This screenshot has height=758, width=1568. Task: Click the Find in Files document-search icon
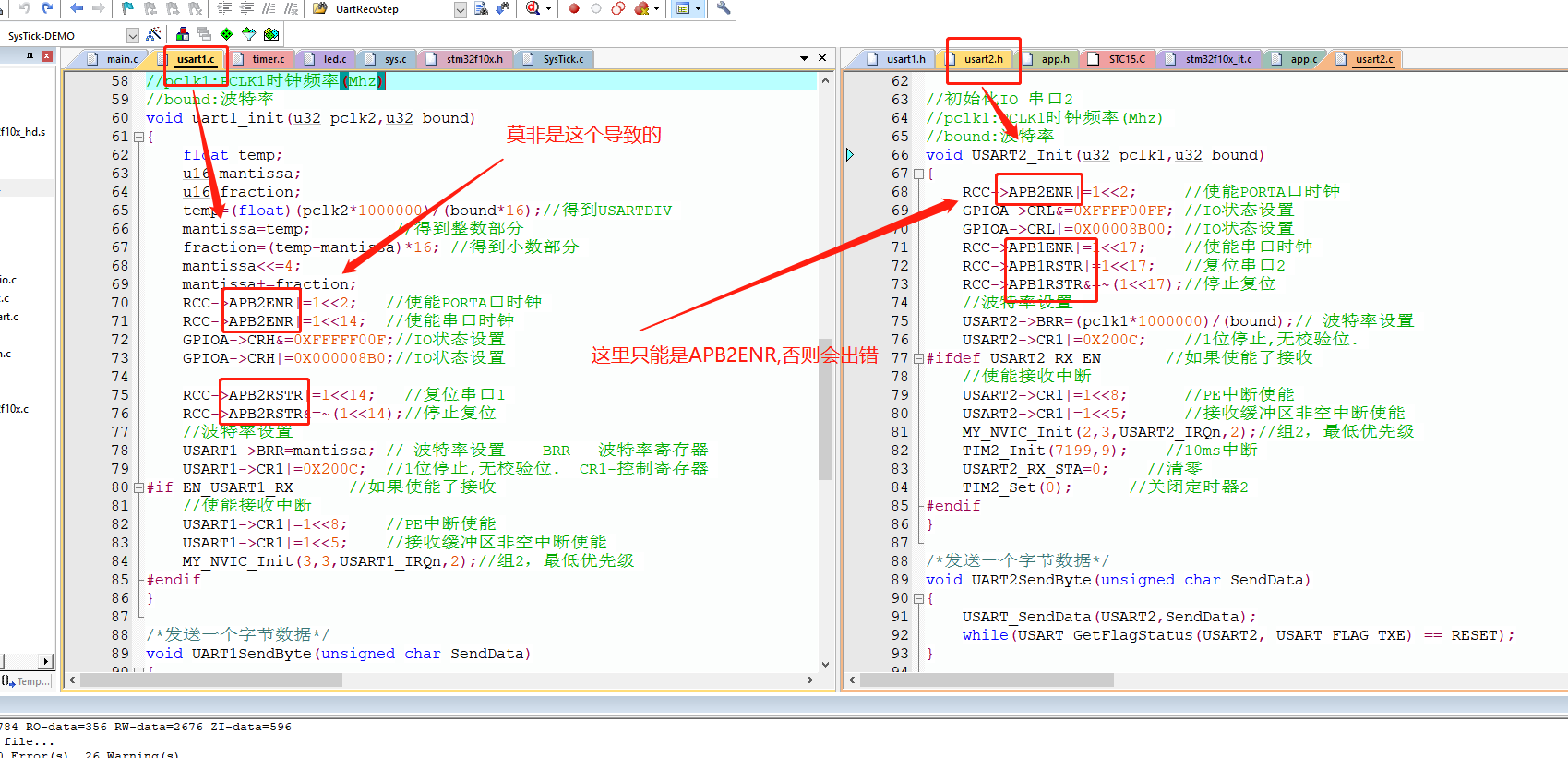[481, 8]
